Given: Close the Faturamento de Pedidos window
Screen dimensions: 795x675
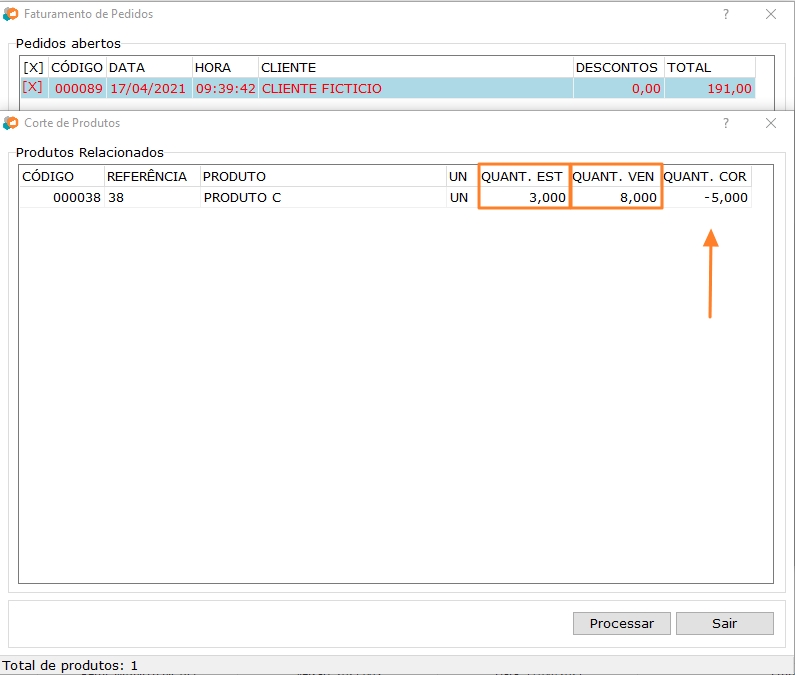Looking at the screenshot, I should click(770, 15).
